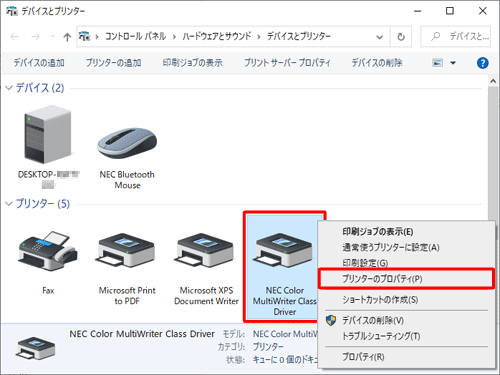500x375 pixels.
Task: Click the change view icon in toolbar
Action: pyautogui.click(x=437, y=63)
